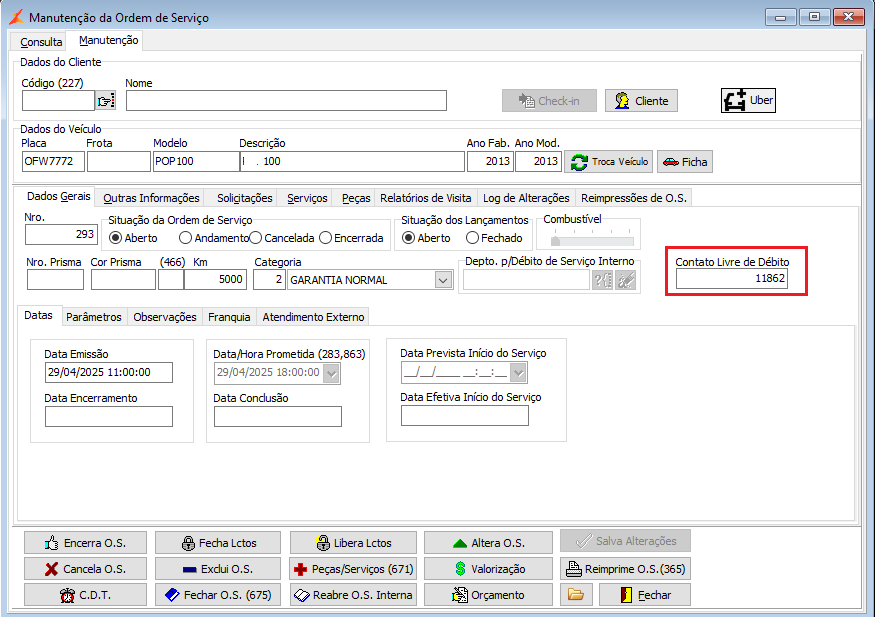
Task: Click the Uber button with seat icon
Action: [x=748, y=101]
